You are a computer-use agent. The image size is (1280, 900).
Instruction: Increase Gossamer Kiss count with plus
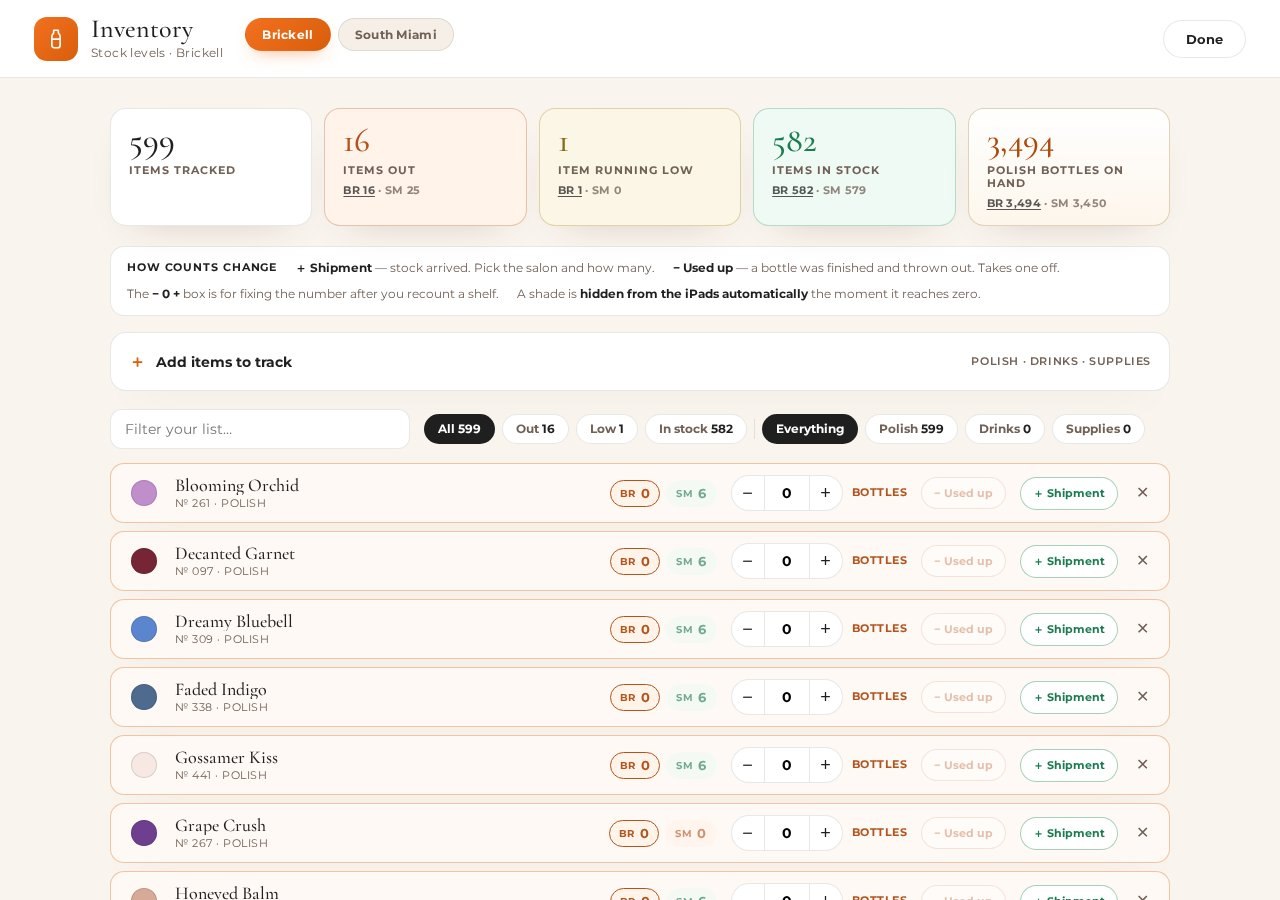825,765
